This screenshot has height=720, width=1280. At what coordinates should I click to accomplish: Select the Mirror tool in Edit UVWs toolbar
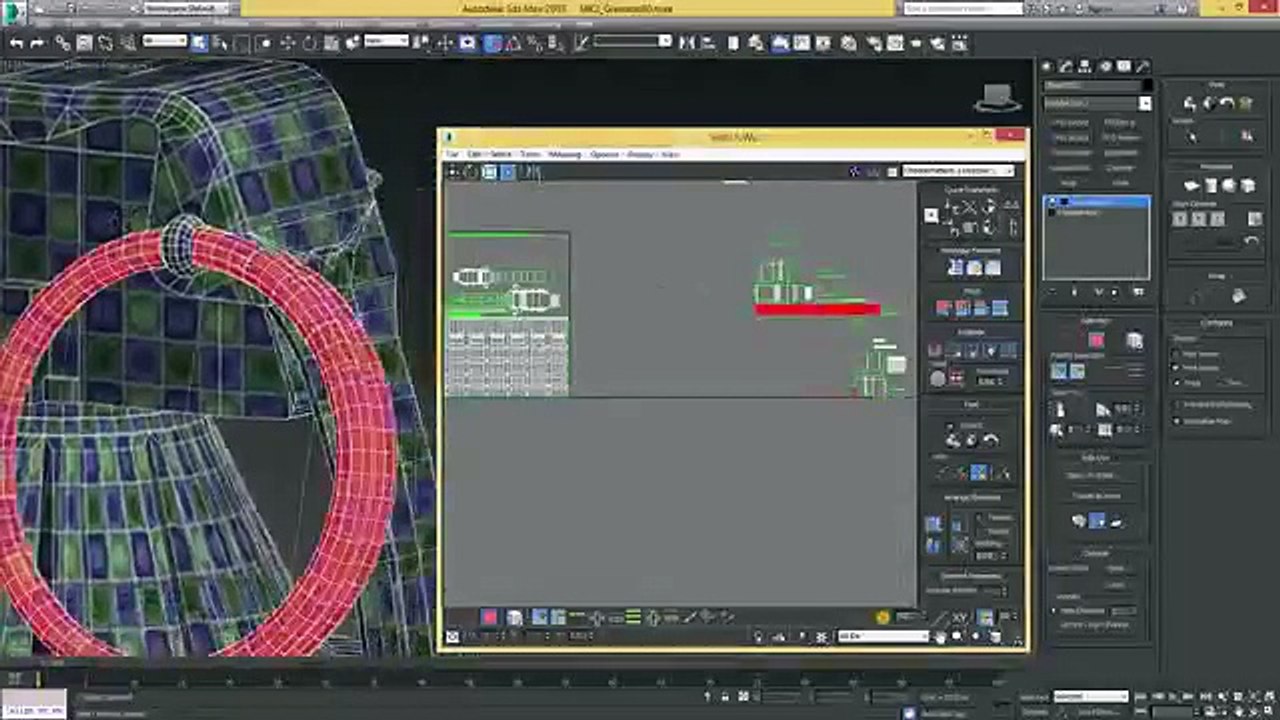pos(531,172)
